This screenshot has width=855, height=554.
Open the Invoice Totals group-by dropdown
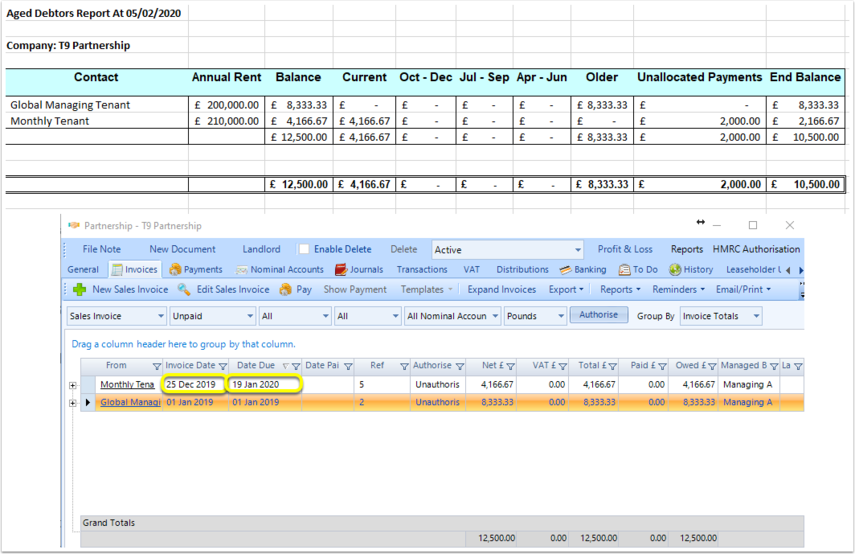pyautogui.click(x=721, y=316)
